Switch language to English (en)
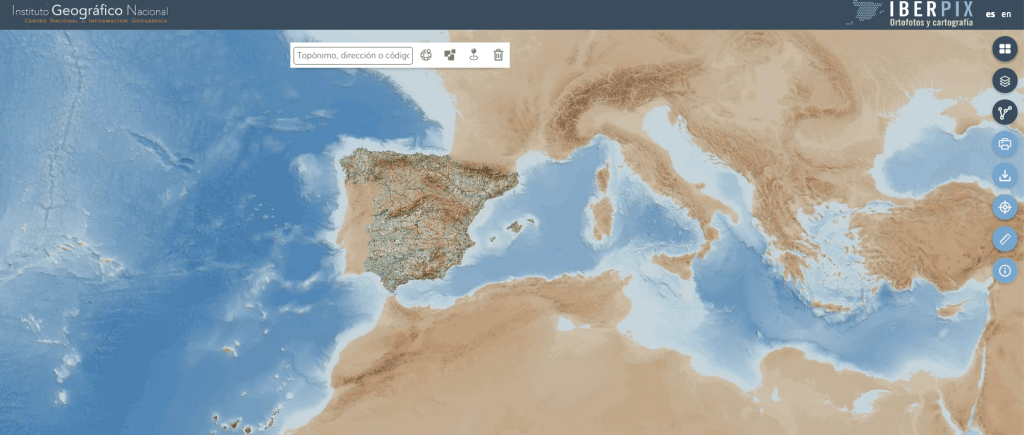1024x435 pixels. pos(1006,15)
